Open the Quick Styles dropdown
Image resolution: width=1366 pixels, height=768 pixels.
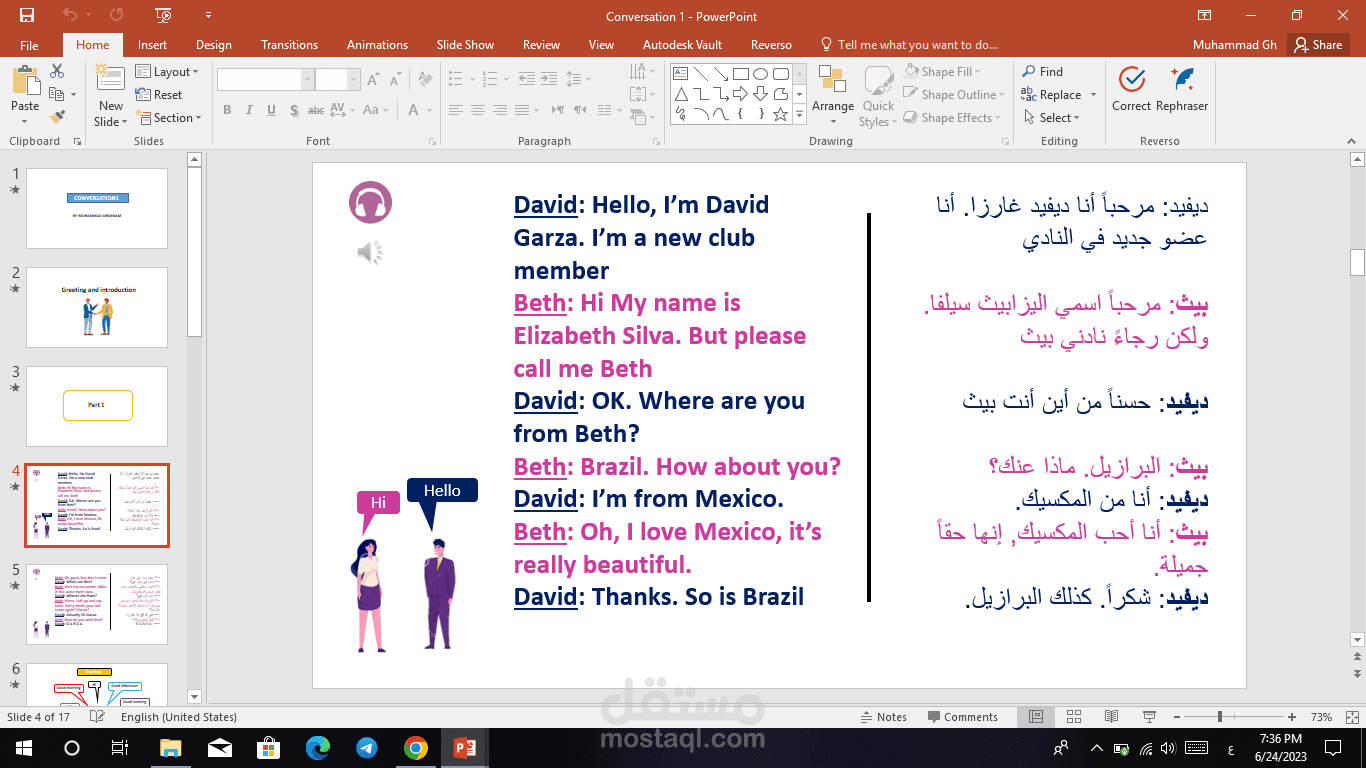point(878,97)
